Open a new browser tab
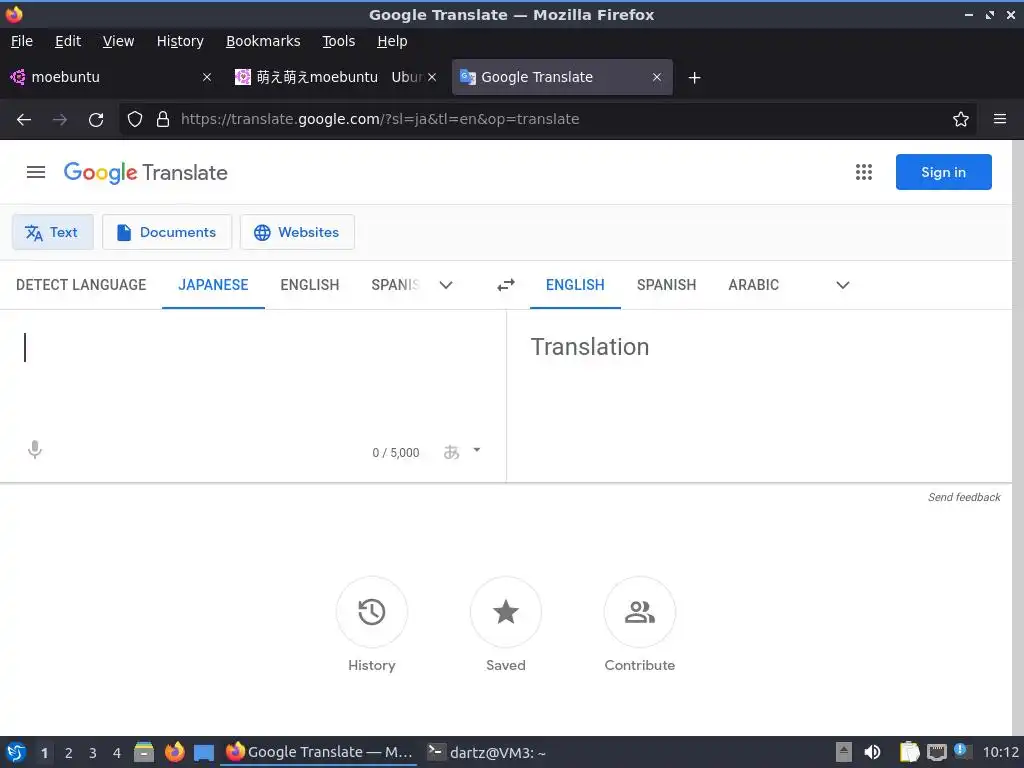This screenshot has width=1024, height=768. coord(694,78)
